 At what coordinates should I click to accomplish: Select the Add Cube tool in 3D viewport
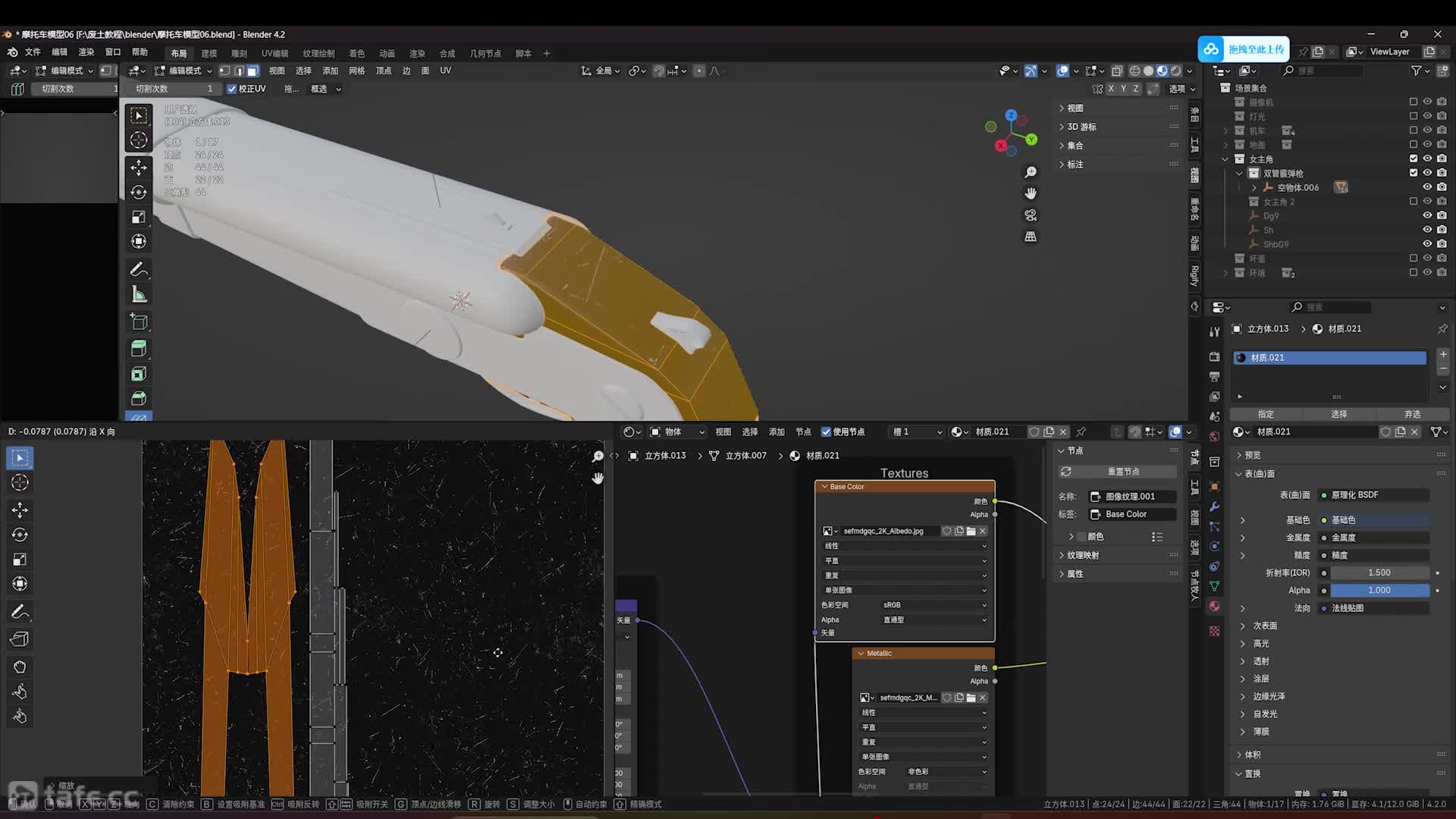[x=139, y=322]
